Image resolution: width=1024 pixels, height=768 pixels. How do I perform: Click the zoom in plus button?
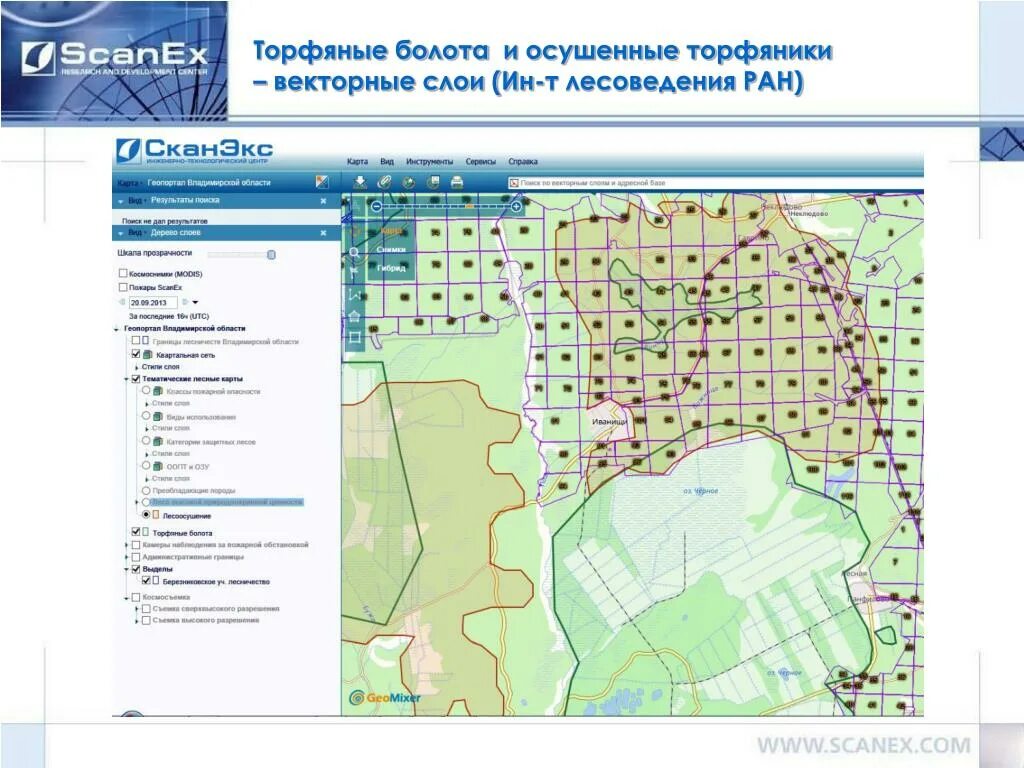[x=516, y=207]
